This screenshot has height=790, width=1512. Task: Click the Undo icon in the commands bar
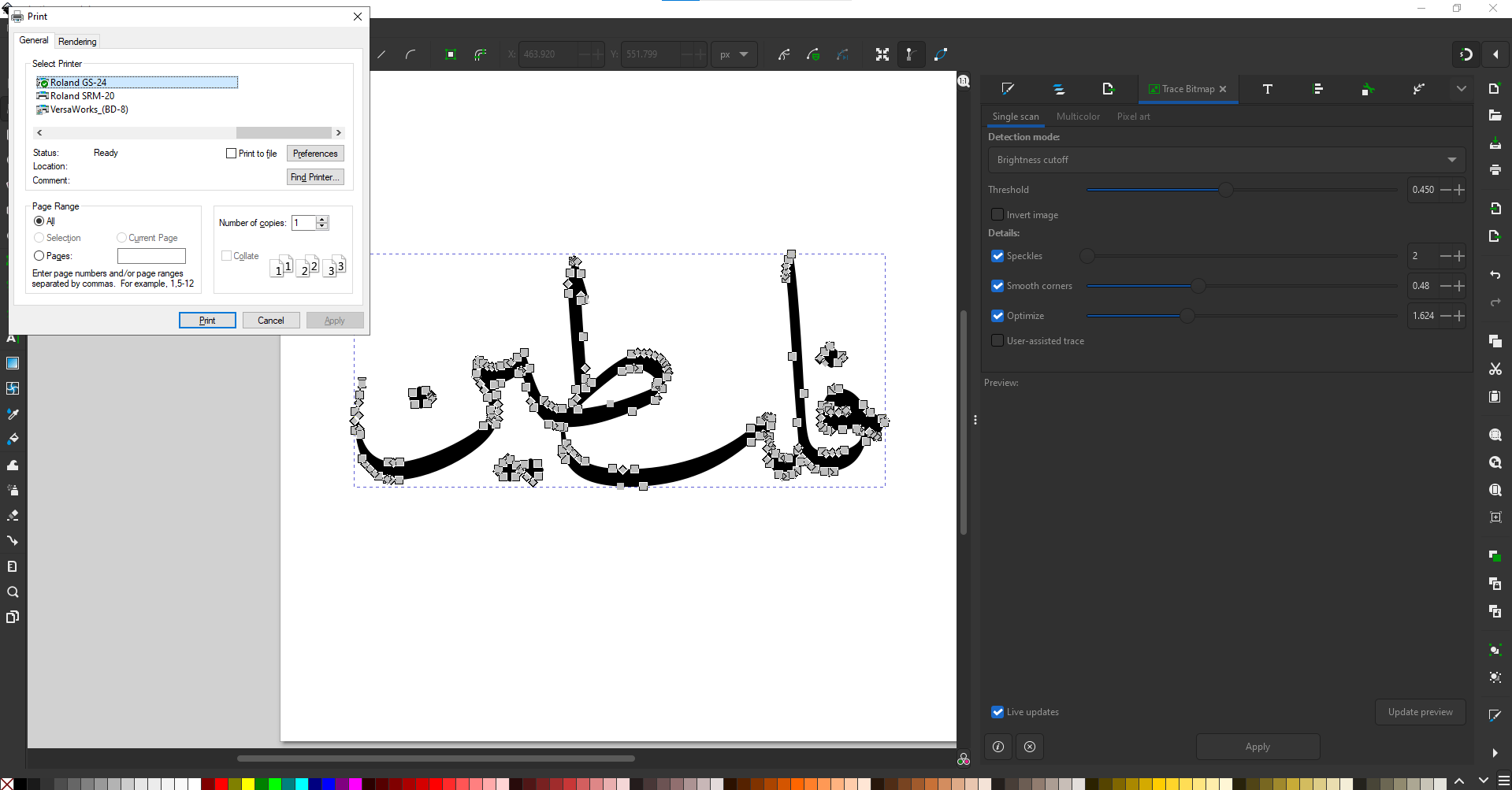coord(1494,275)
